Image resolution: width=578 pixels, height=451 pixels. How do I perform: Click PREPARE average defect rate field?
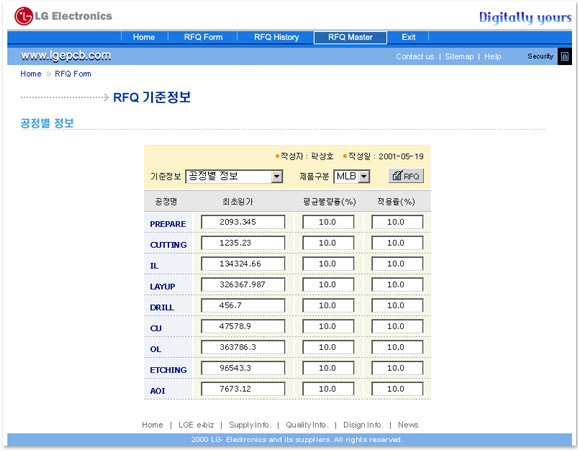328,222
